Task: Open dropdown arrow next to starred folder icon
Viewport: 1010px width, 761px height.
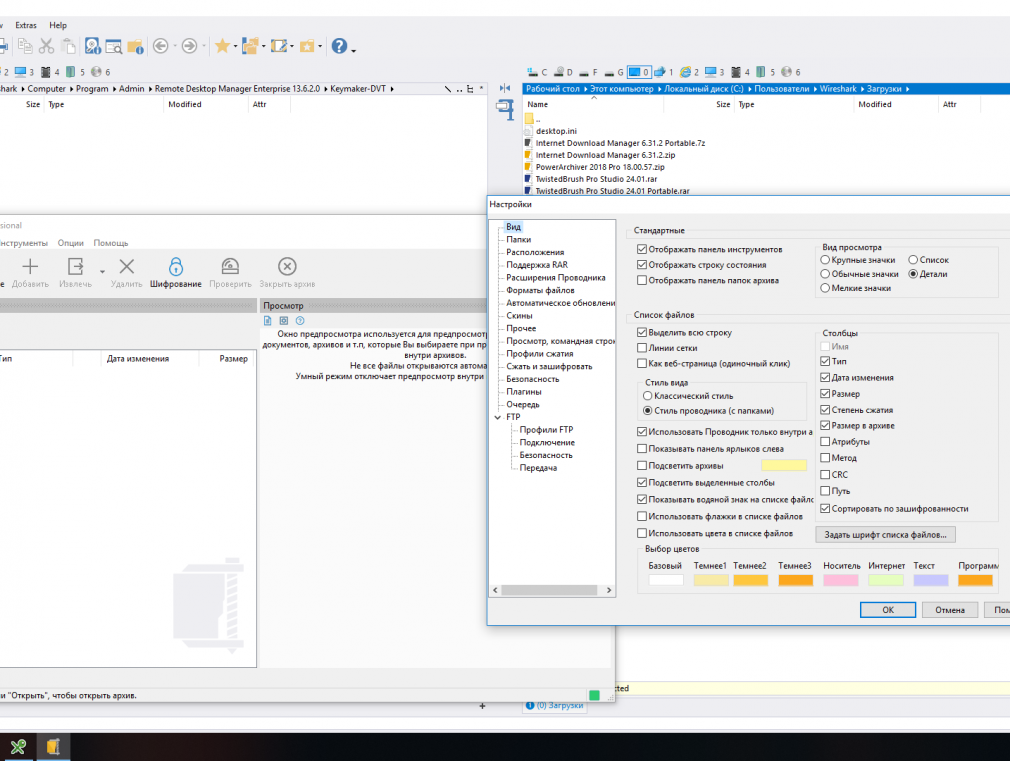Action: 320,46
